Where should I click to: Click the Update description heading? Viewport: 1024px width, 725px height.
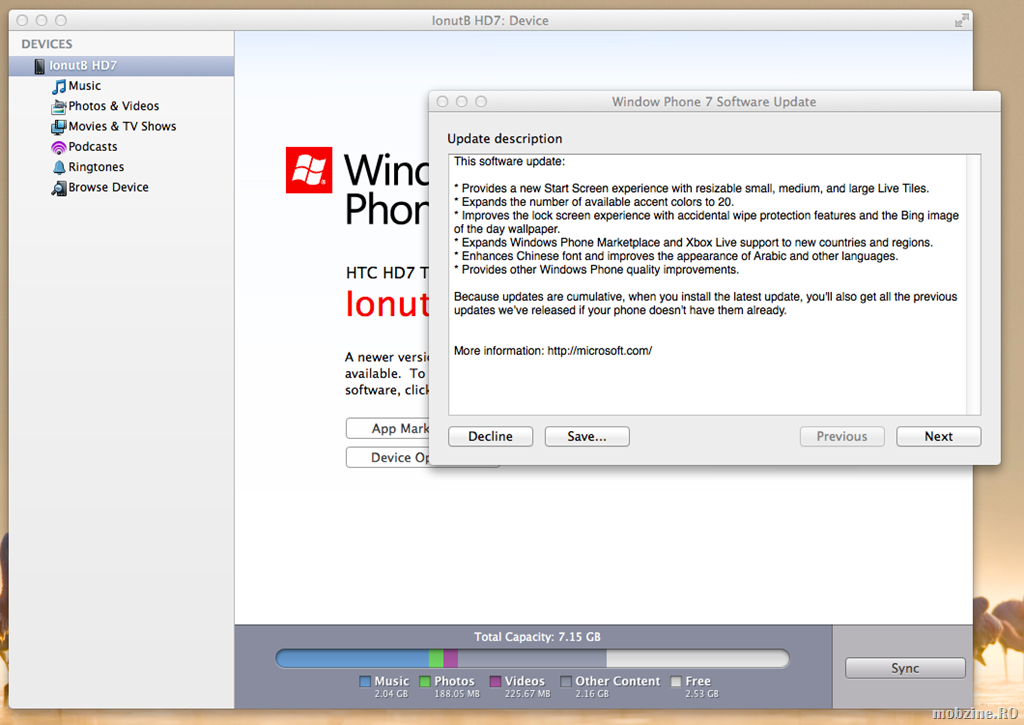(x=505, y=138)
